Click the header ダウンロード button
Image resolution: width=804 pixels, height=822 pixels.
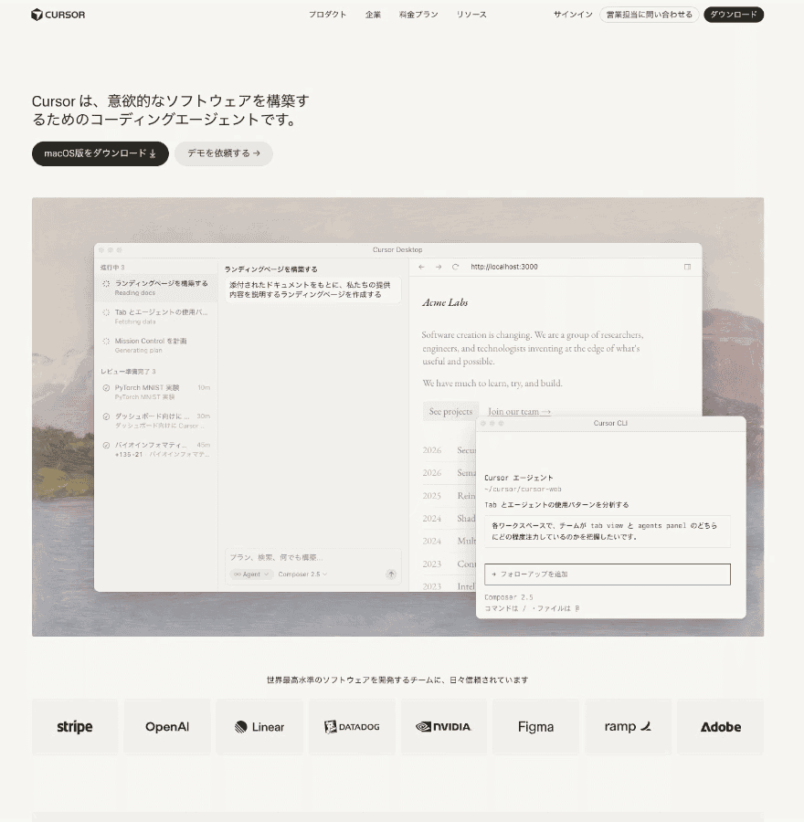tap(734, 15)
